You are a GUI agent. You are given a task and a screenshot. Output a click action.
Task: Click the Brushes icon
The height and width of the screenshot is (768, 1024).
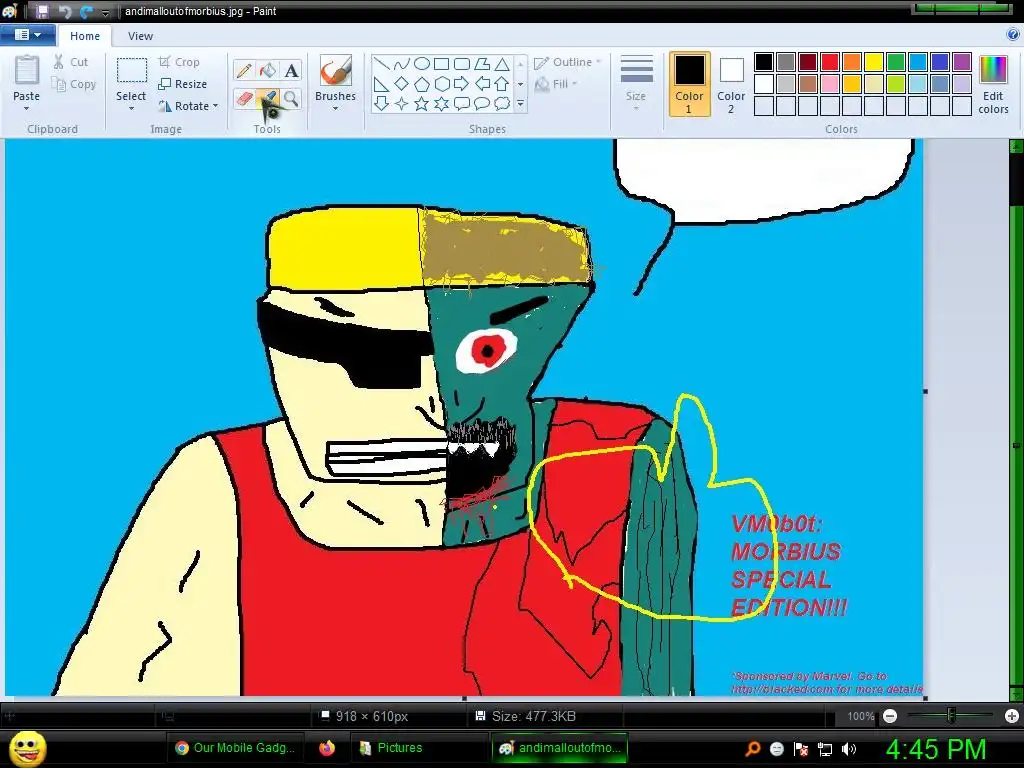pyautogui.click(x=336, y=70)
